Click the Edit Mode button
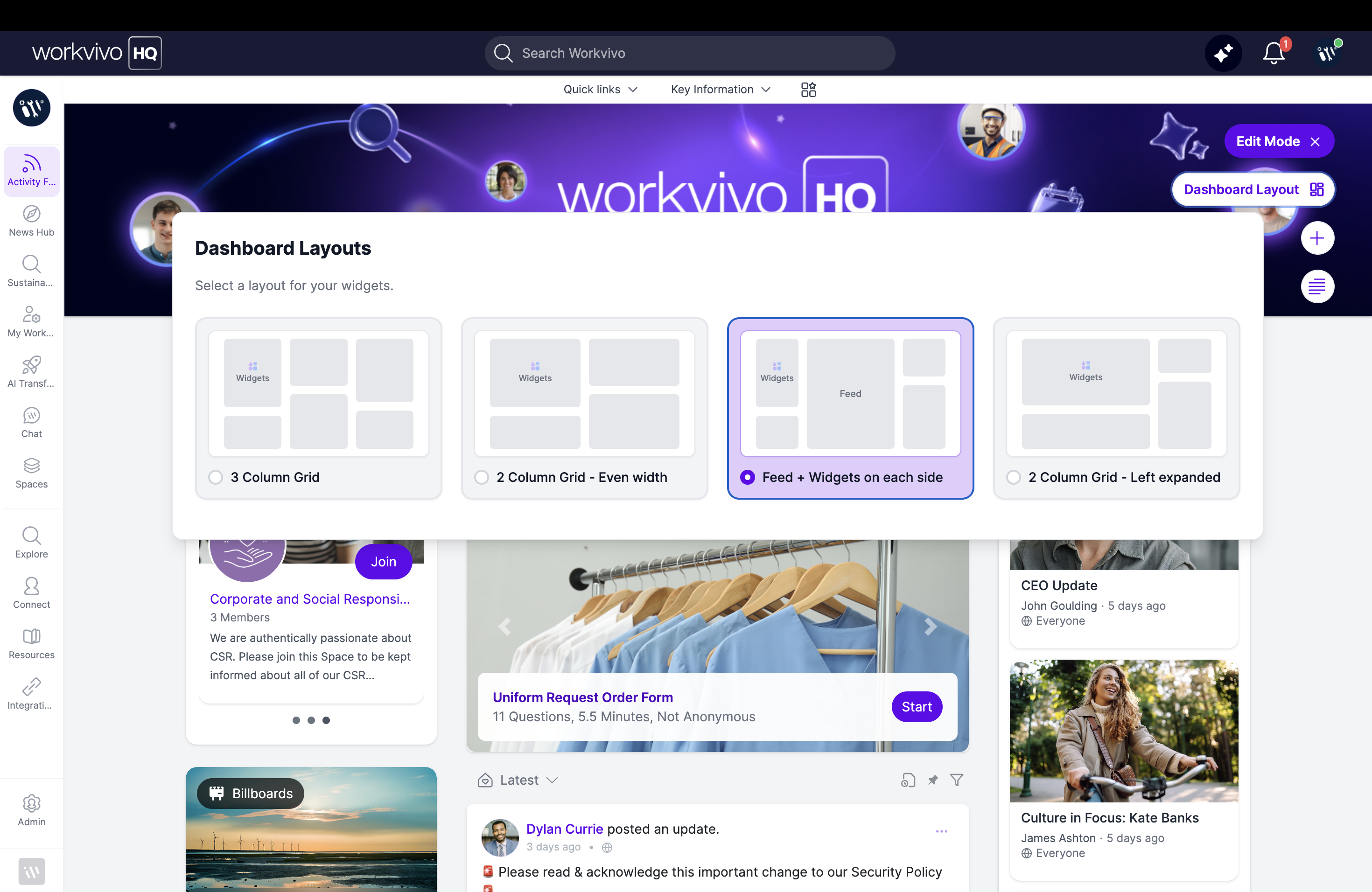The width and height of the screenshot is (1372, 892). 1279,141
